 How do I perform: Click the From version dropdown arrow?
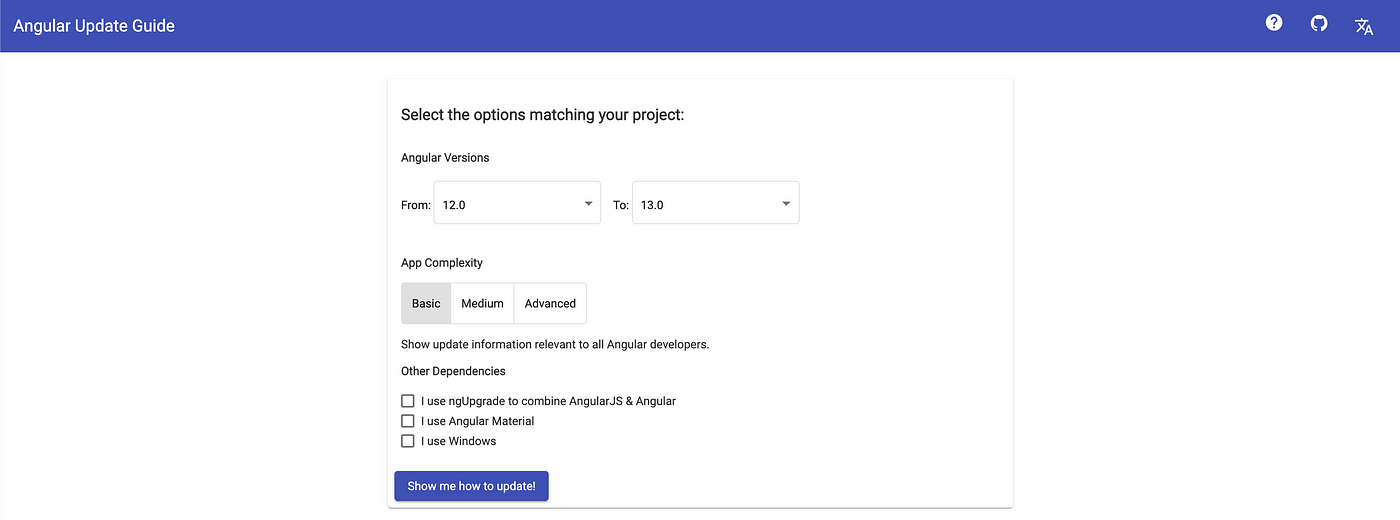click(x=588, y=204)
